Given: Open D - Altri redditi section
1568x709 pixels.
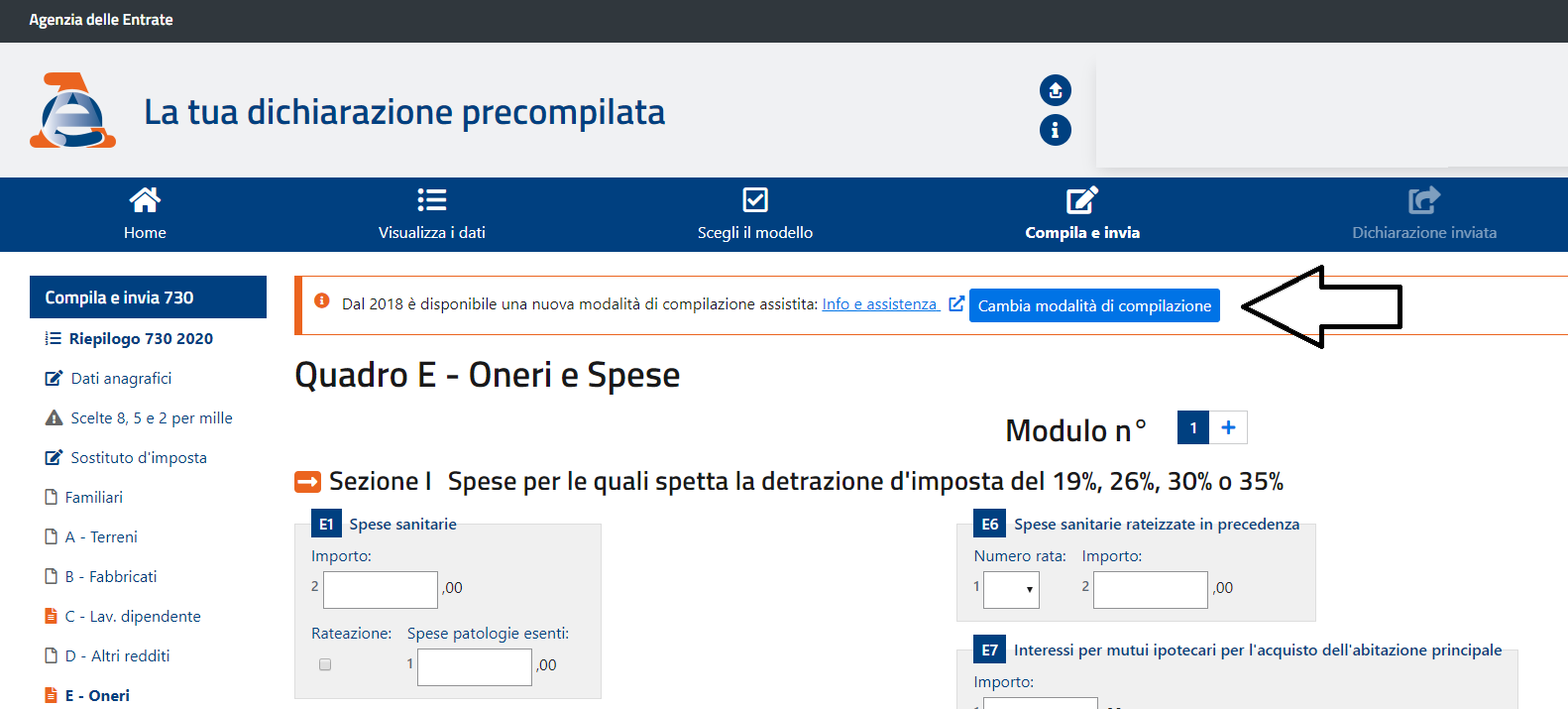Looking at the screenshot, I should (x=117, y=655).
